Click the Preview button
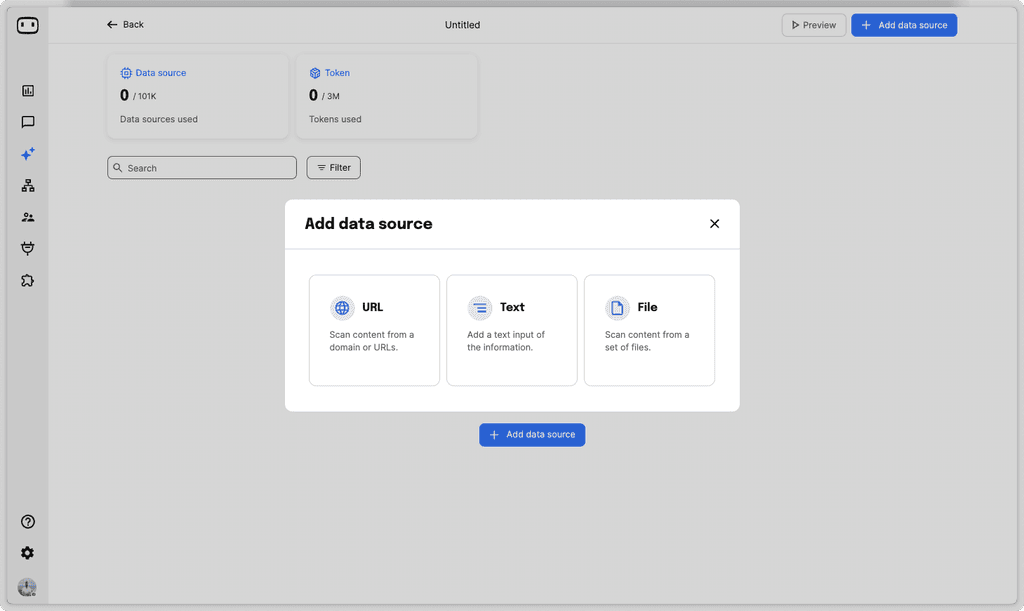 click(x=813, y=24)
